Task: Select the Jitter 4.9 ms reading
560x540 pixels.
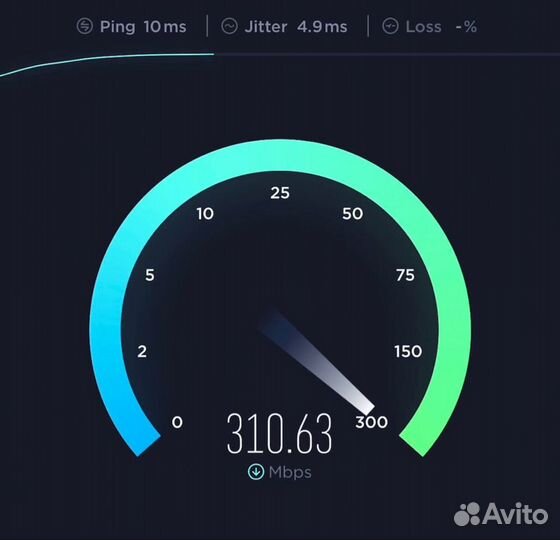Action: (x=296, y=27)
